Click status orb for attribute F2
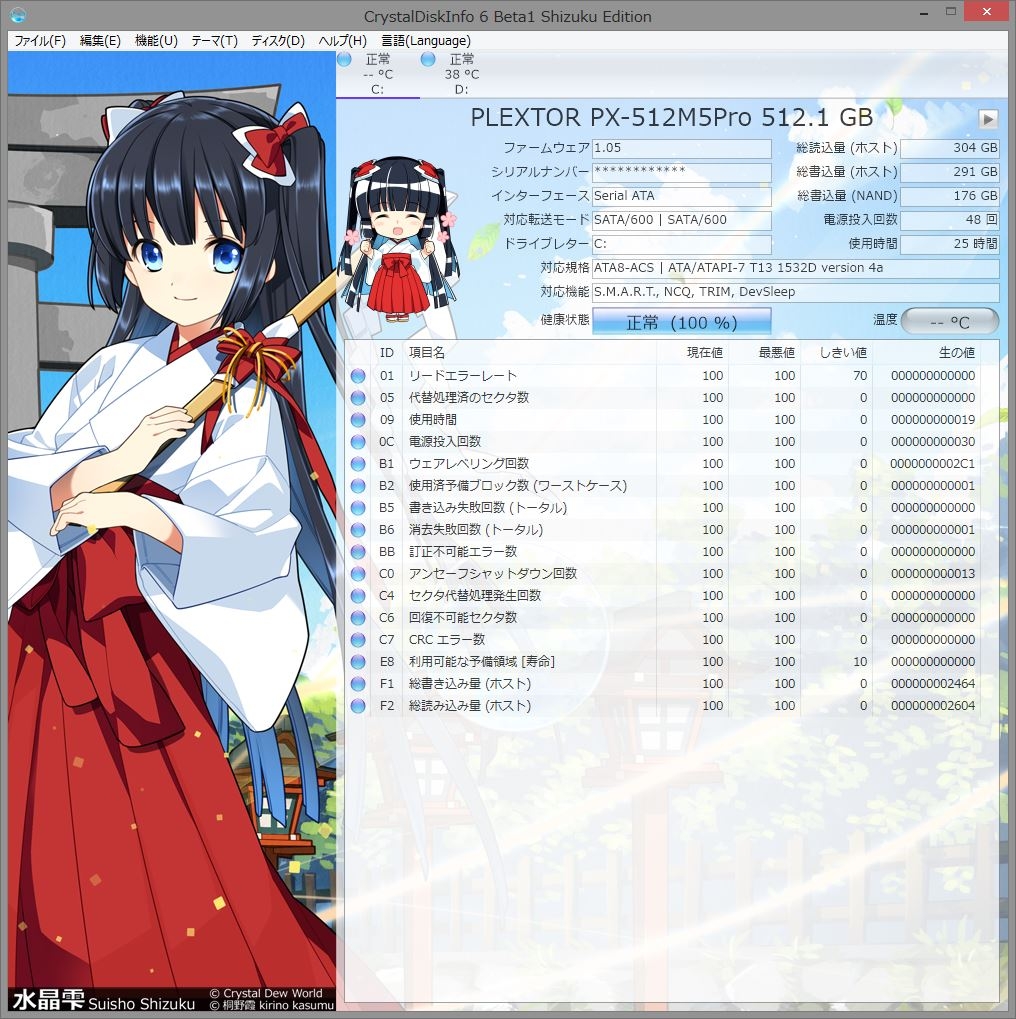This screenshot has width=1016, height=1019. pyautogui.click(x=358, y=706)
